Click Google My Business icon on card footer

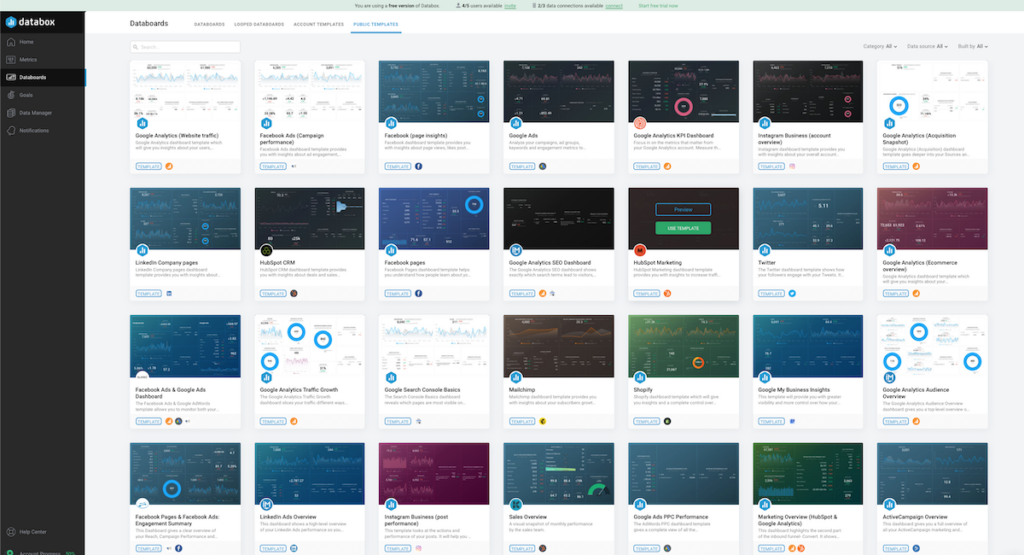coord(792,421)
